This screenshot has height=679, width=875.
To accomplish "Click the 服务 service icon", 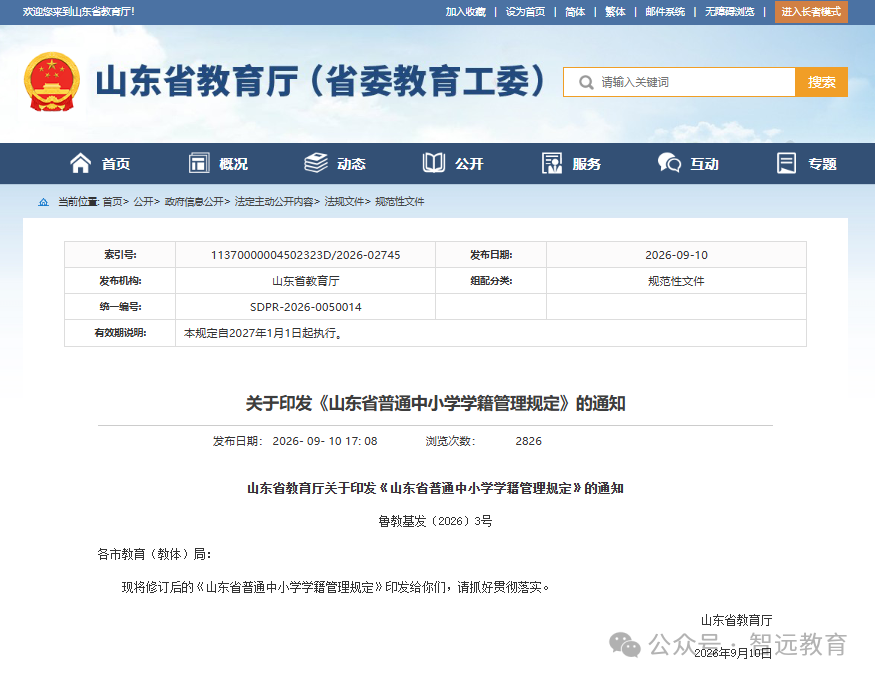I will pos(552,163).
